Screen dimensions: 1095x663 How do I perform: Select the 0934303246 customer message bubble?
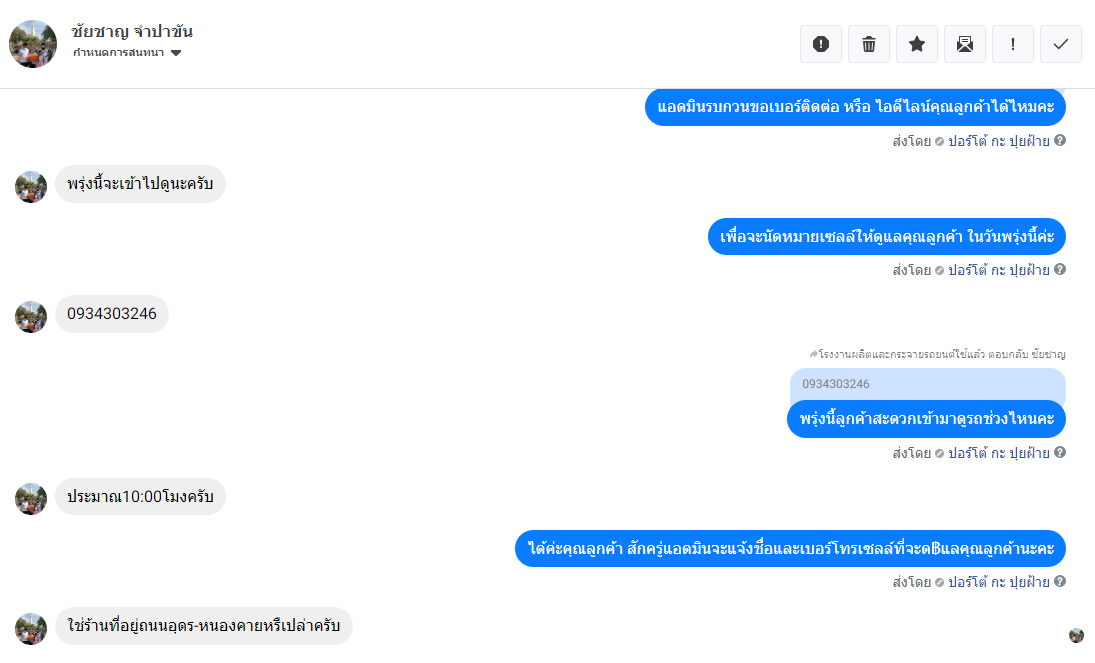click(x=112, y=314)
